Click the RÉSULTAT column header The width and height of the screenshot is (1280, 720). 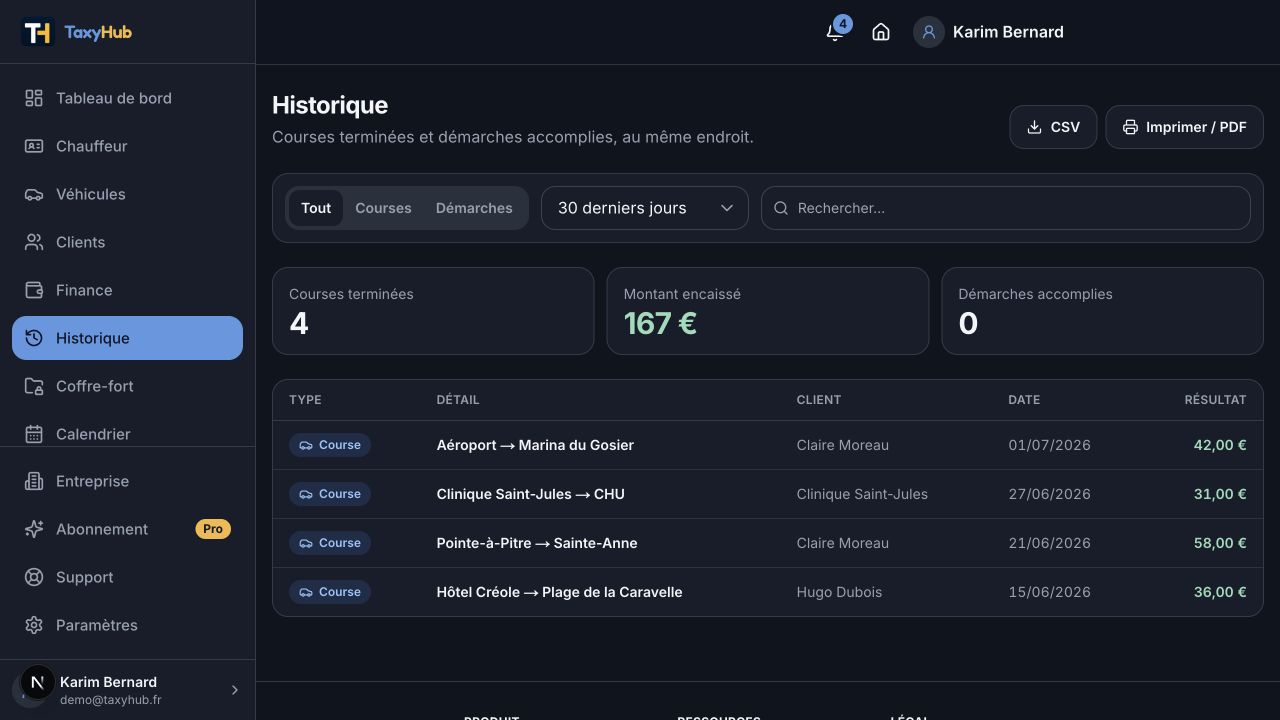1215,400
